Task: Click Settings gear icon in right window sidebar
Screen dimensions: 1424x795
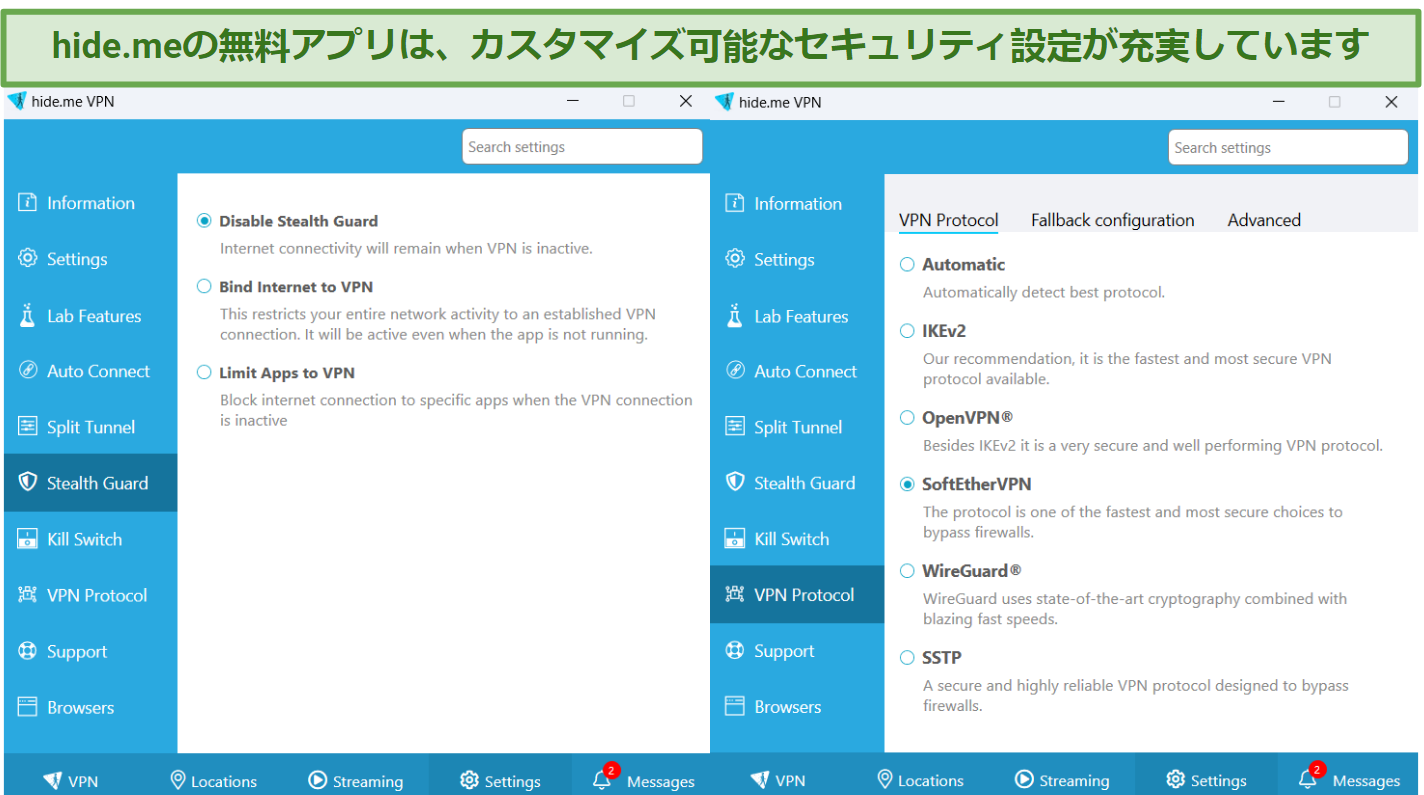Action: [735, 259]
